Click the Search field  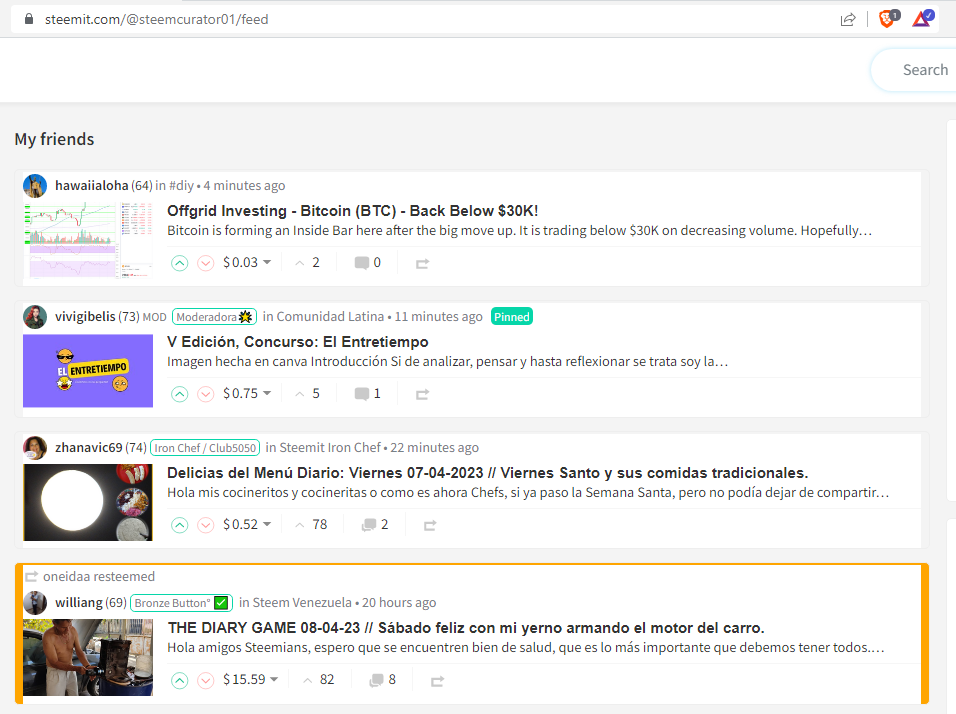pos(913,70)
